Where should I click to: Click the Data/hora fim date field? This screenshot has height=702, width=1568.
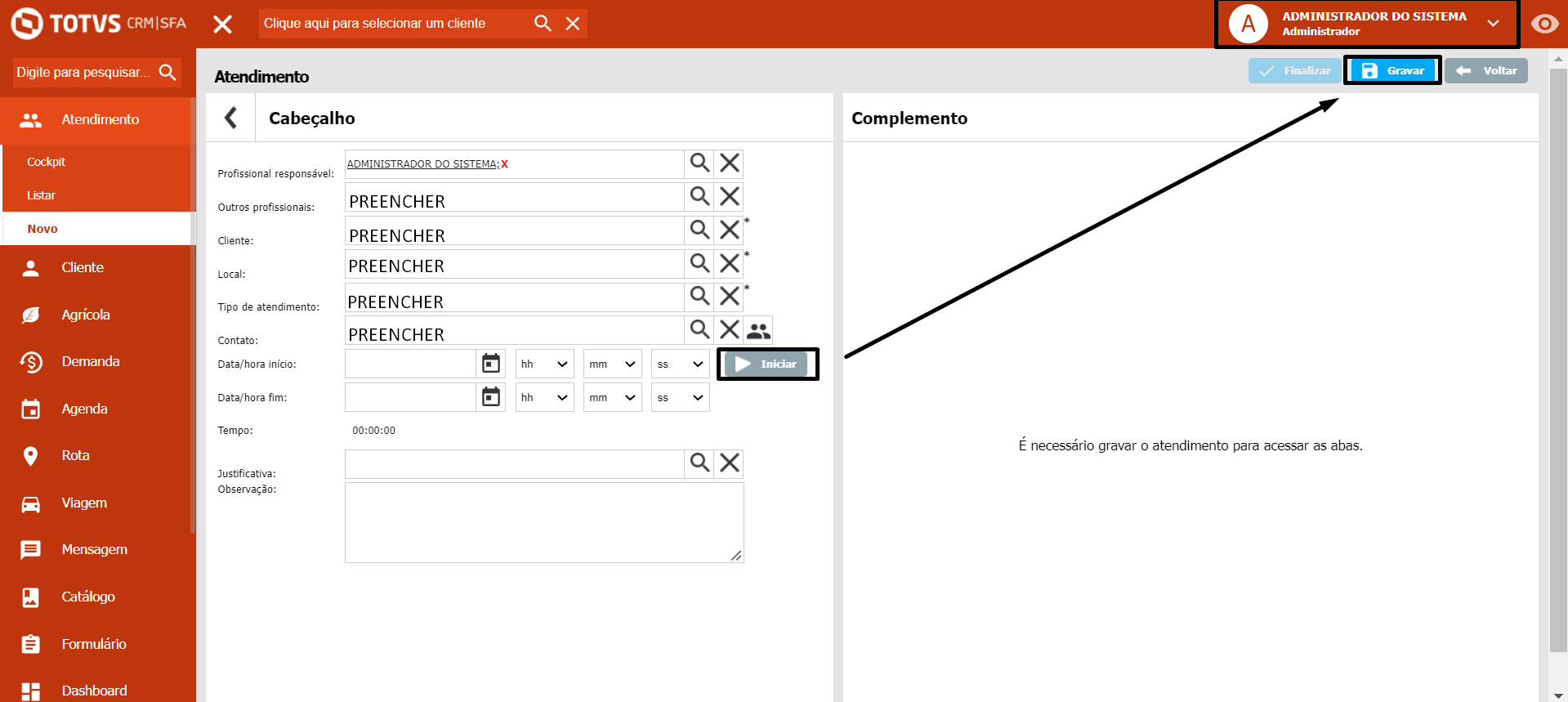[410, 397]
